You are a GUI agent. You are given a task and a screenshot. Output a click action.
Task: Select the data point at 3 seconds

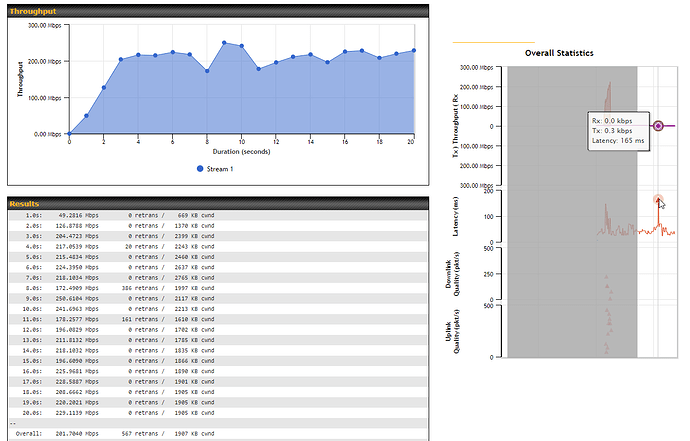click(121, 59)
